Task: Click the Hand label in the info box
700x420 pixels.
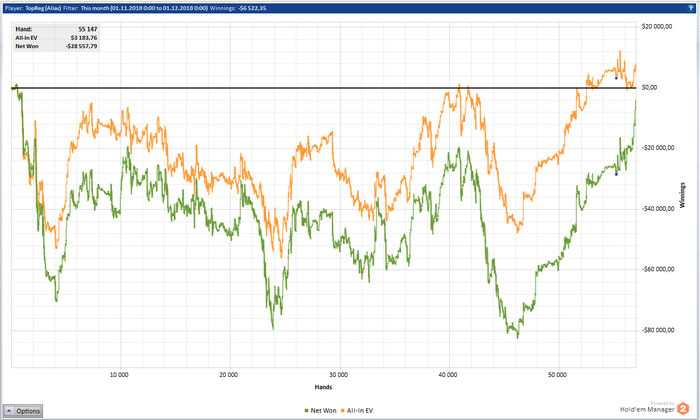Action: [24, 29]
